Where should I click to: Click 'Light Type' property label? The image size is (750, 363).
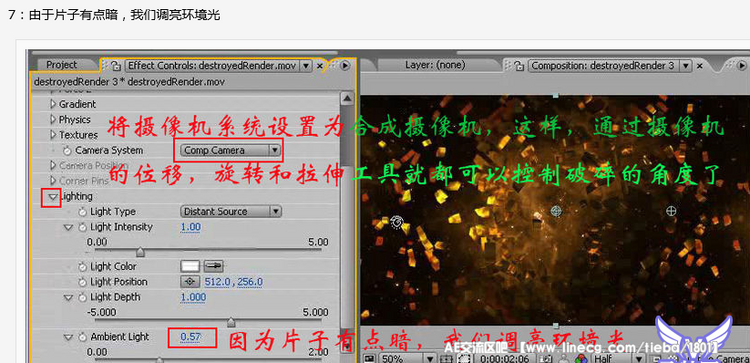[113, 211]
